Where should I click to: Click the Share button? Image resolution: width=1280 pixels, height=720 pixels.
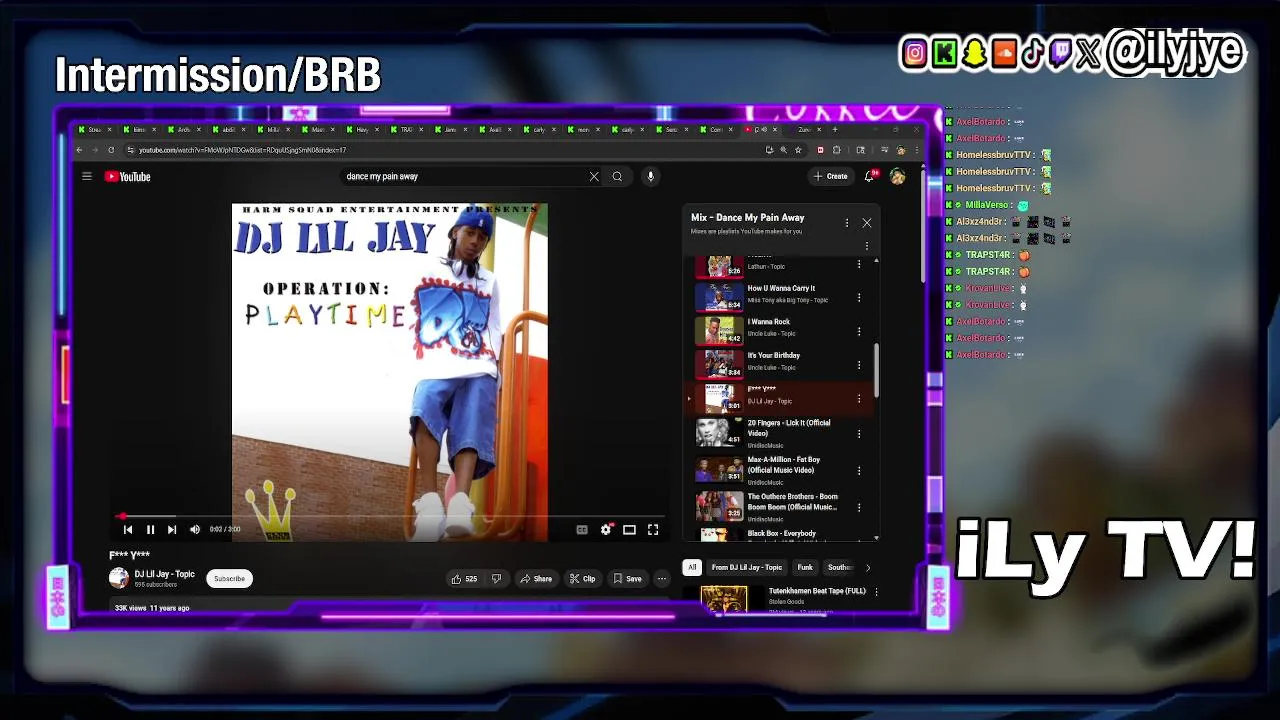[536, 578]
